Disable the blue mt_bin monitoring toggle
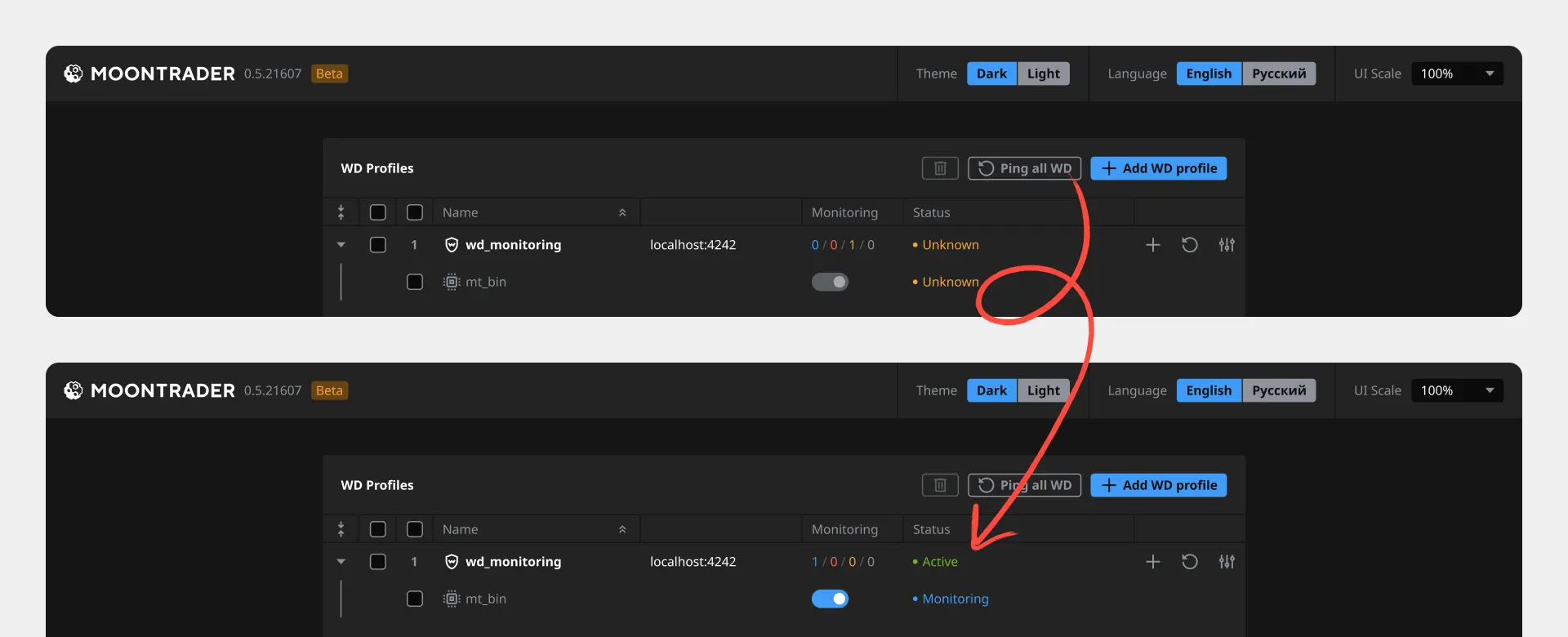Image resolution: width=1568 pixels, height=637 pixels. tap(830, 599)
